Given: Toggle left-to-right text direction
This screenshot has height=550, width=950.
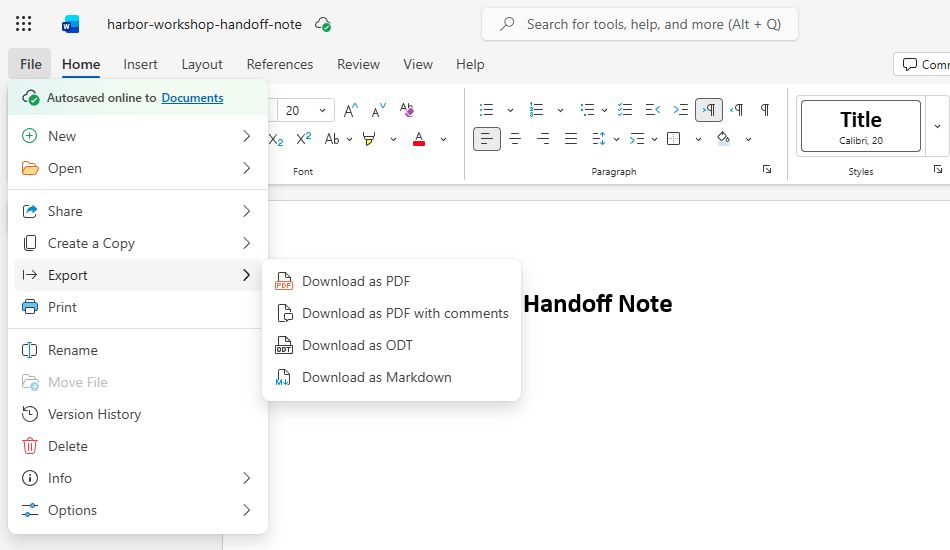Looking at the screenshot, I should click(709, 110).
